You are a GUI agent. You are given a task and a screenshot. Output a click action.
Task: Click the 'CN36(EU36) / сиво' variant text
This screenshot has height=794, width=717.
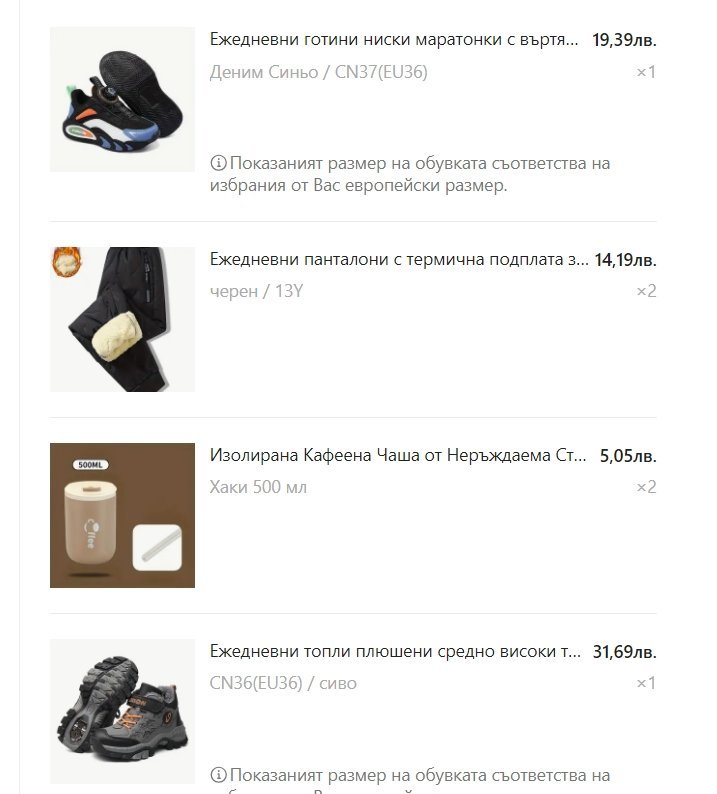283,683
